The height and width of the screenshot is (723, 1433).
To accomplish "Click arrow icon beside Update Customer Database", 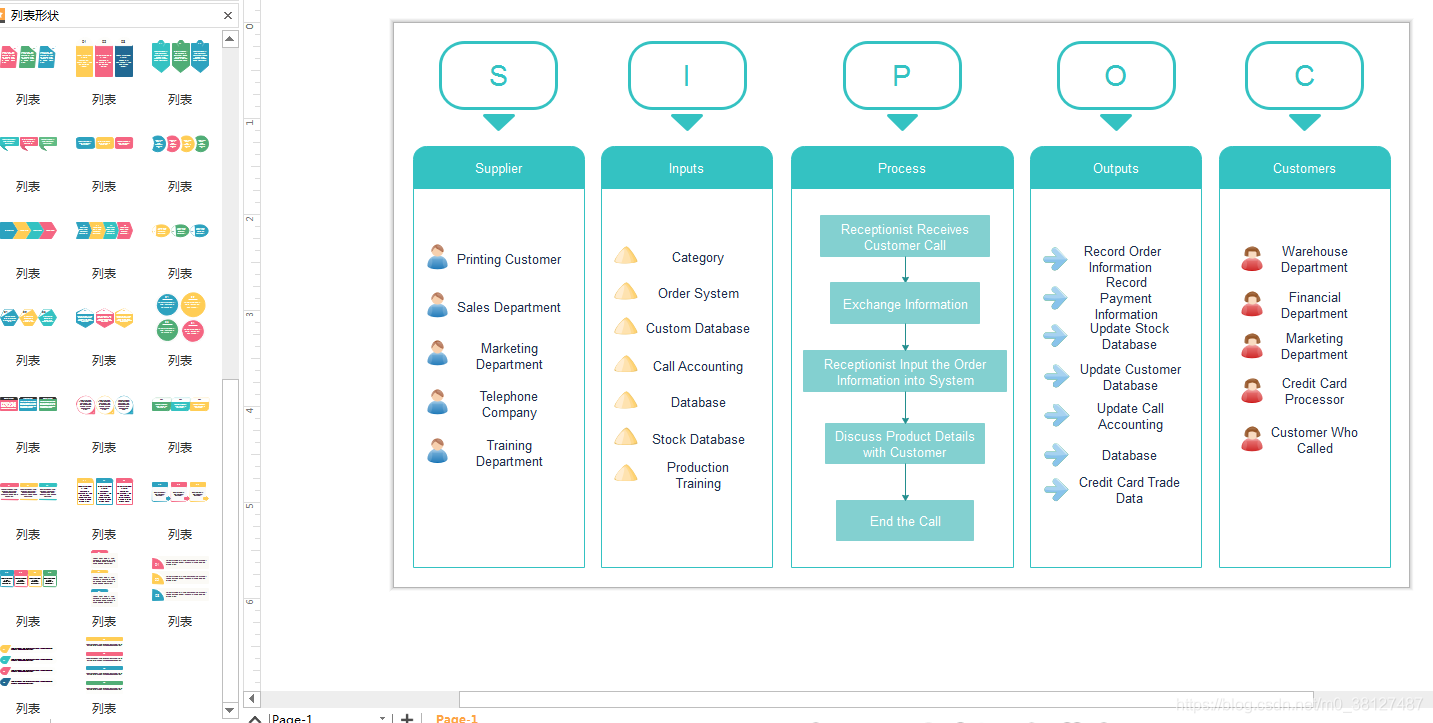I will tap(1056, 376).
